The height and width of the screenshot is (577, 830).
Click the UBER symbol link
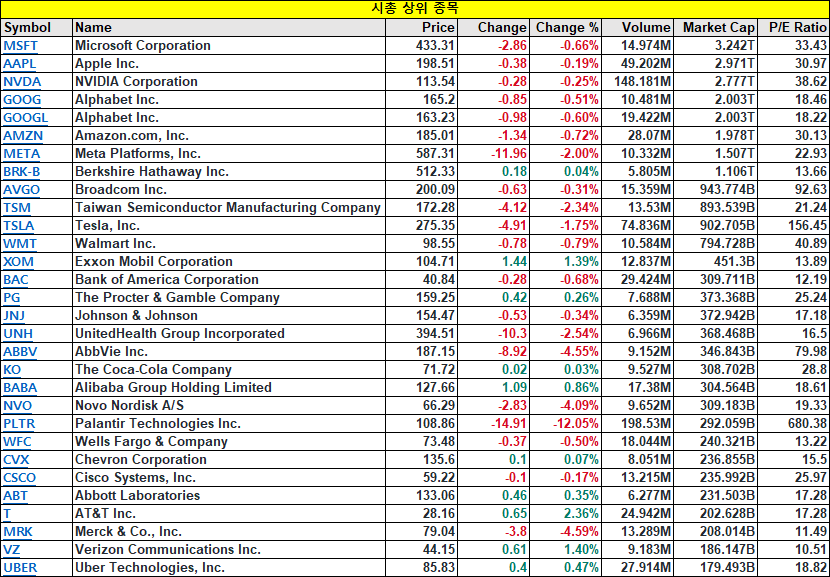coord(20,567)
